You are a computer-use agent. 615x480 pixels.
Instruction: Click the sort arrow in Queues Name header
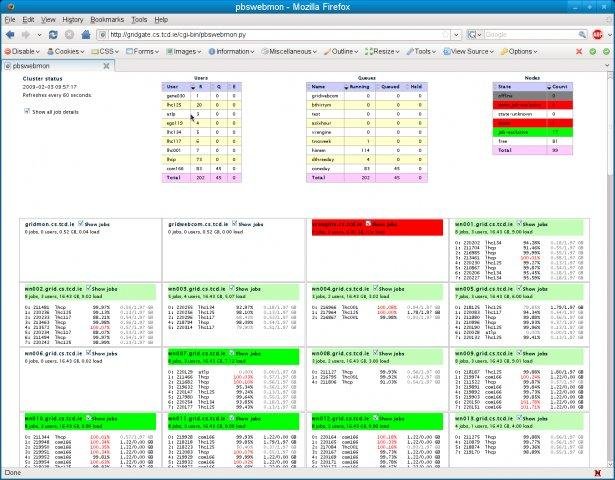click(x=346, y=87)
